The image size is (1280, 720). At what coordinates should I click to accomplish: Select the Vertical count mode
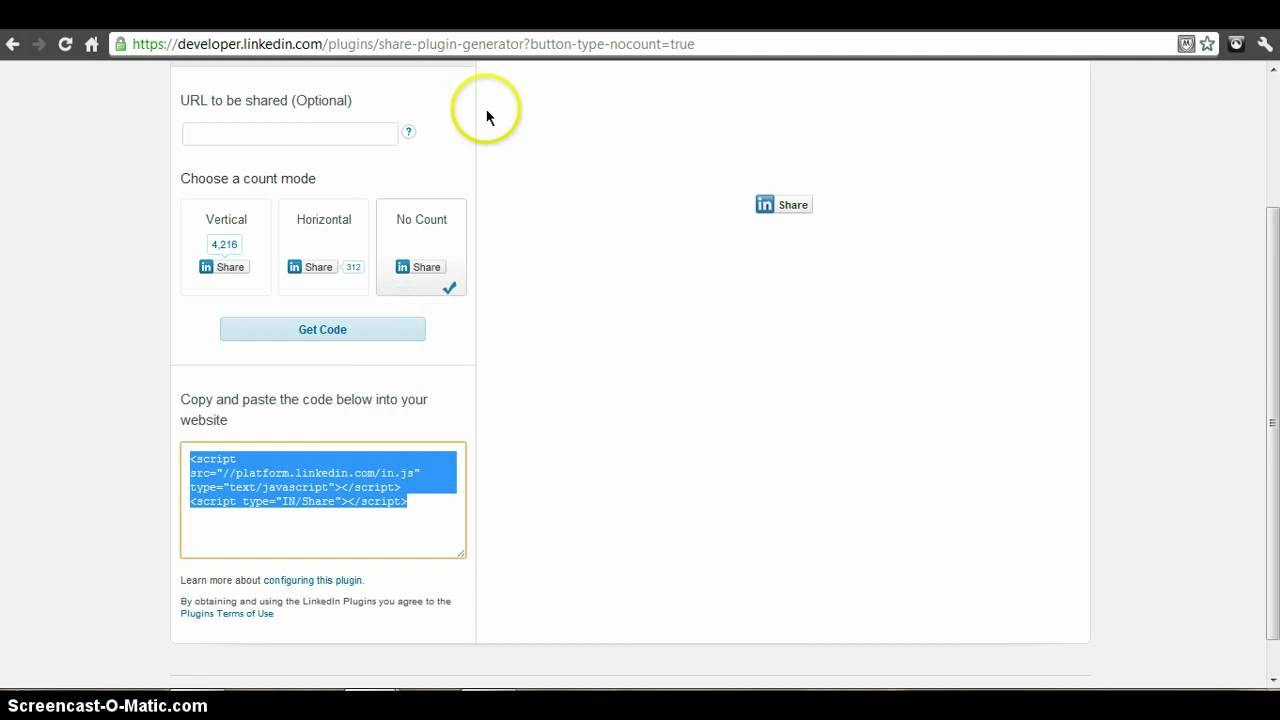click(x=225, y=245)
